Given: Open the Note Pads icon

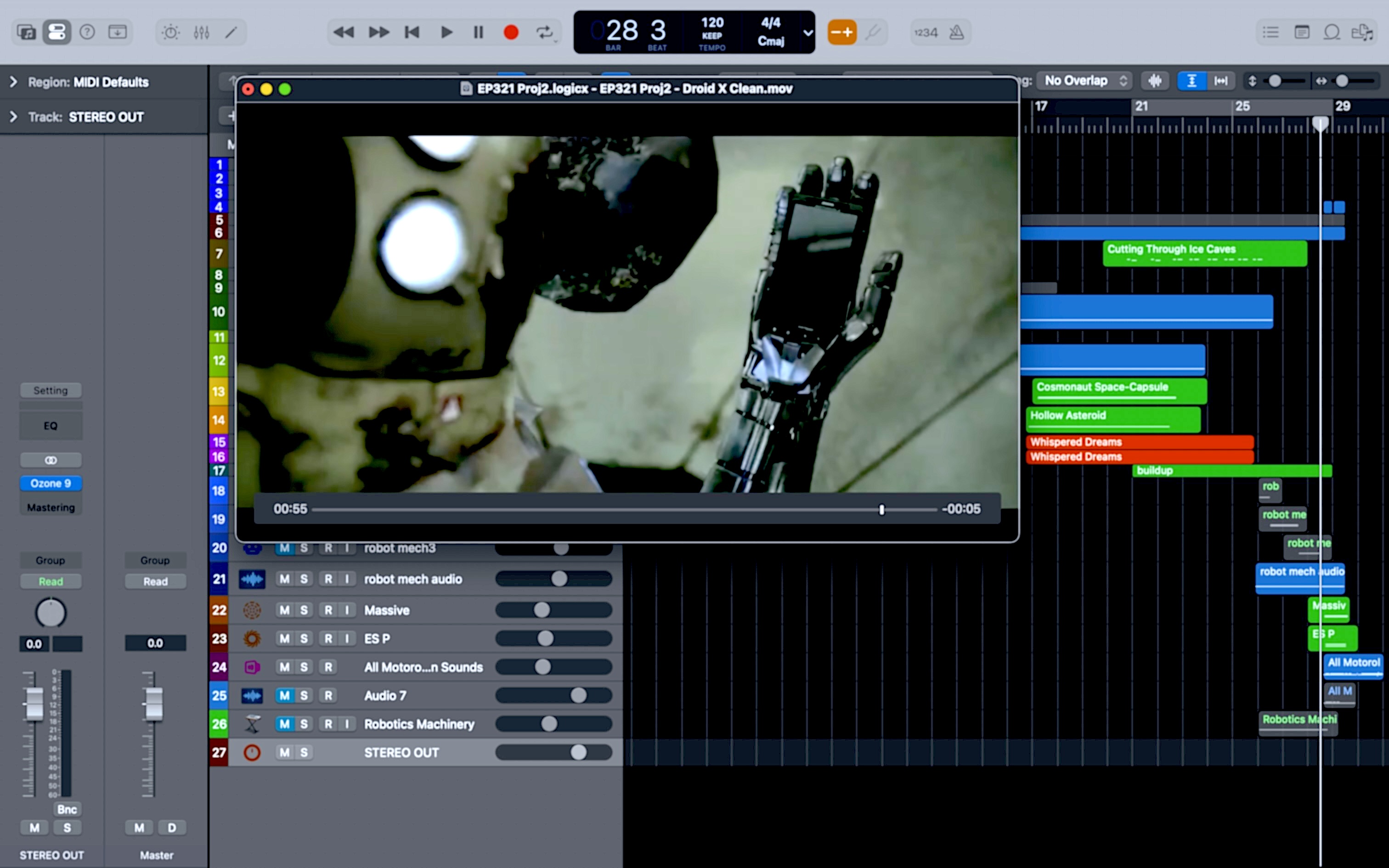Looking at the screenshot, I should point(1302,32).
